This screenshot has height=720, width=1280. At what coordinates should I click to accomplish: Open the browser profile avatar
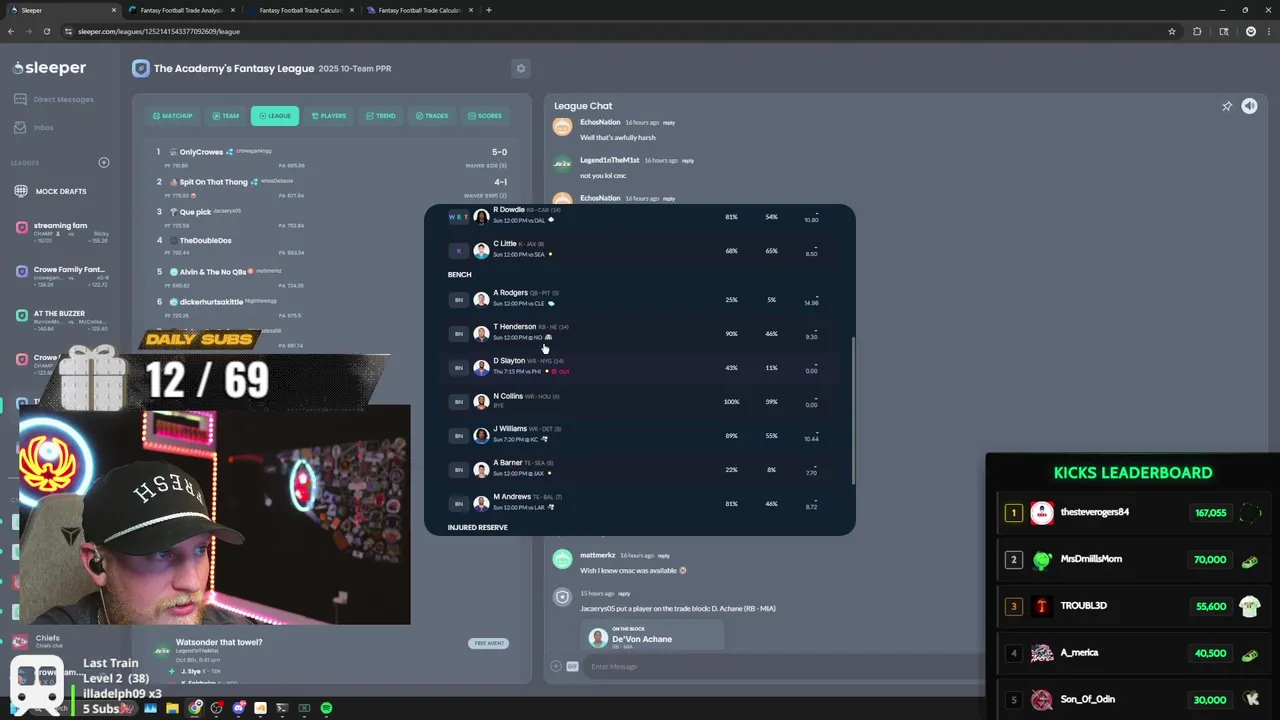coord(1250,31)
